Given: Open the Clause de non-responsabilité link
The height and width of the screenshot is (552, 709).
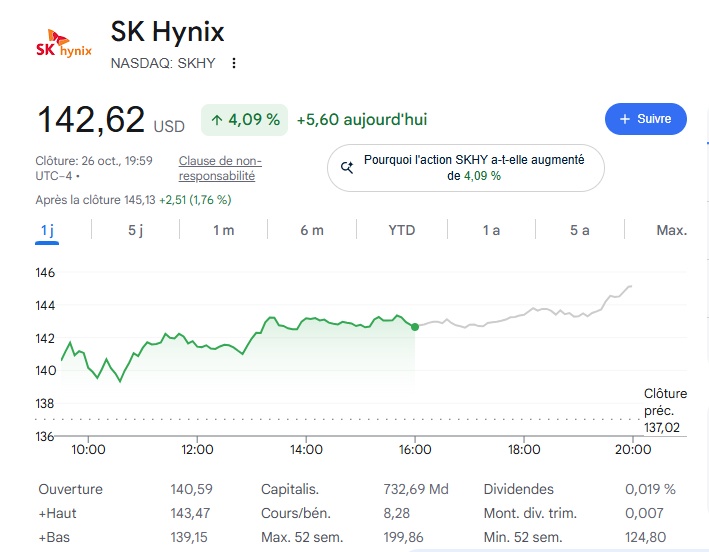Looking at the screenshot, I should coord(220,168).
